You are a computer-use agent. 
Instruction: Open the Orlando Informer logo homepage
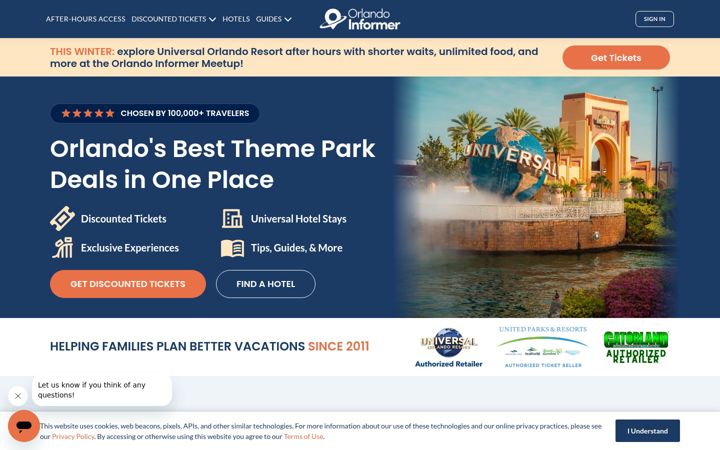point(360,19)
